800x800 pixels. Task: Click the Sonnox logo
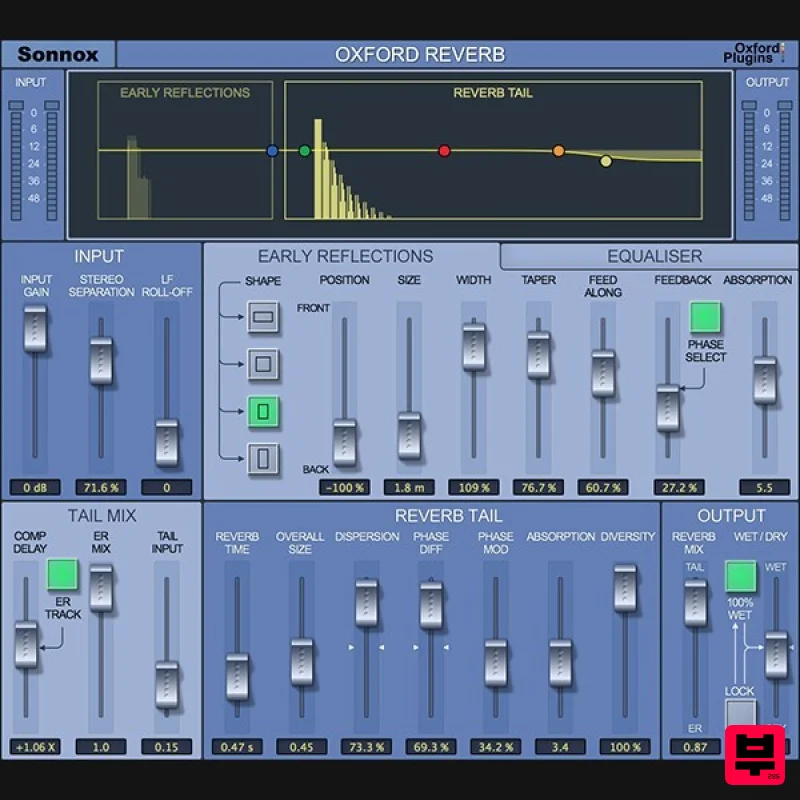(x=57, y=55)
